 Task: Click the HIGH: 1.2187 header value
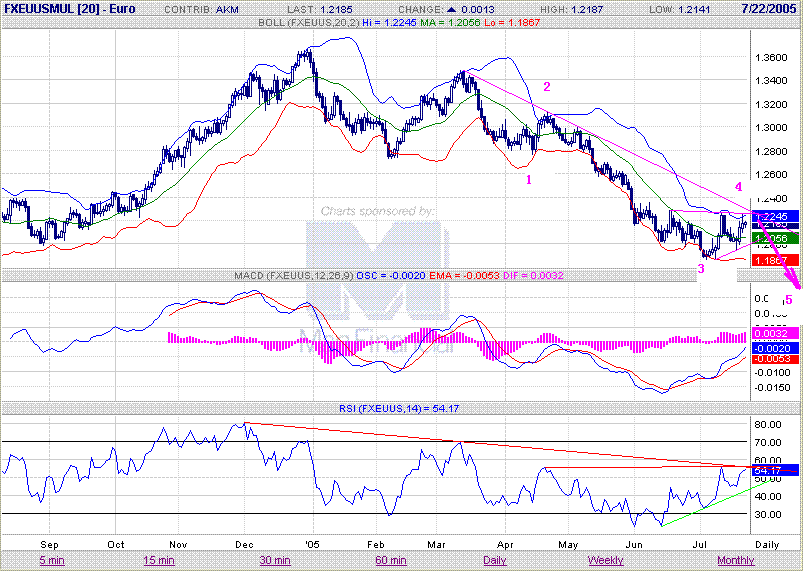click(x=574, y=10)
